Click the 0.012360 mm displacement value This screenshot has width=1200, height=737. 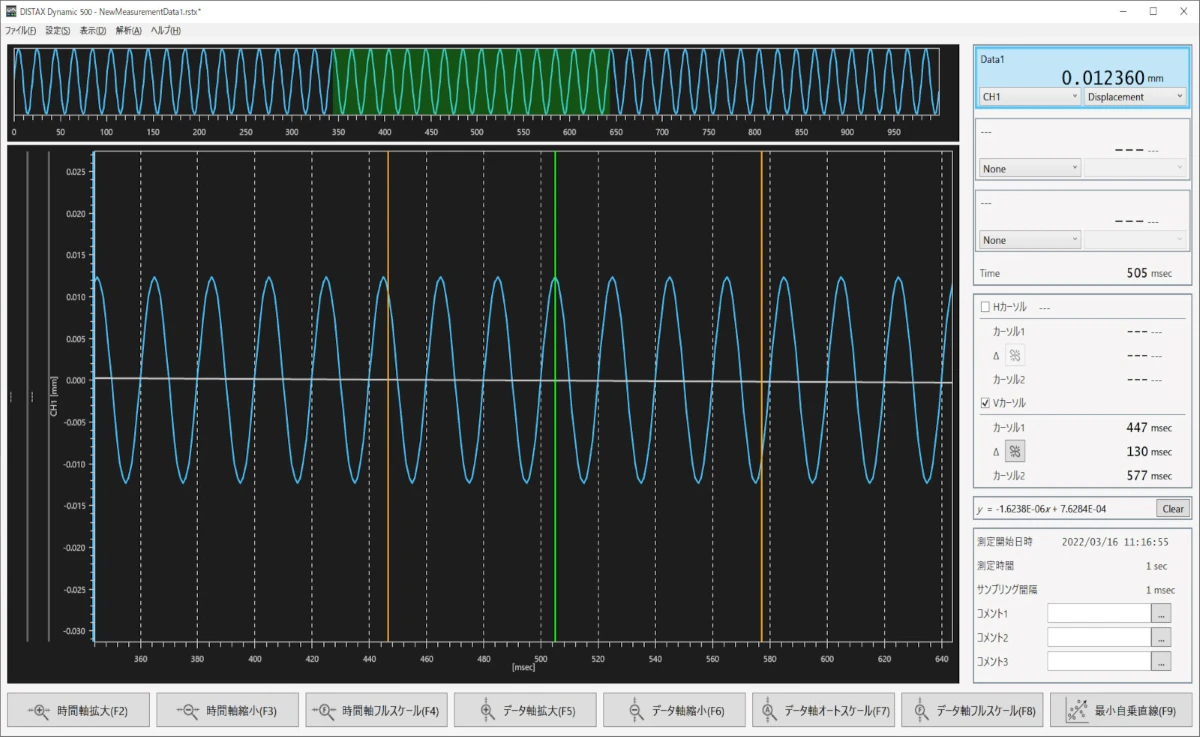[1112, 78]
